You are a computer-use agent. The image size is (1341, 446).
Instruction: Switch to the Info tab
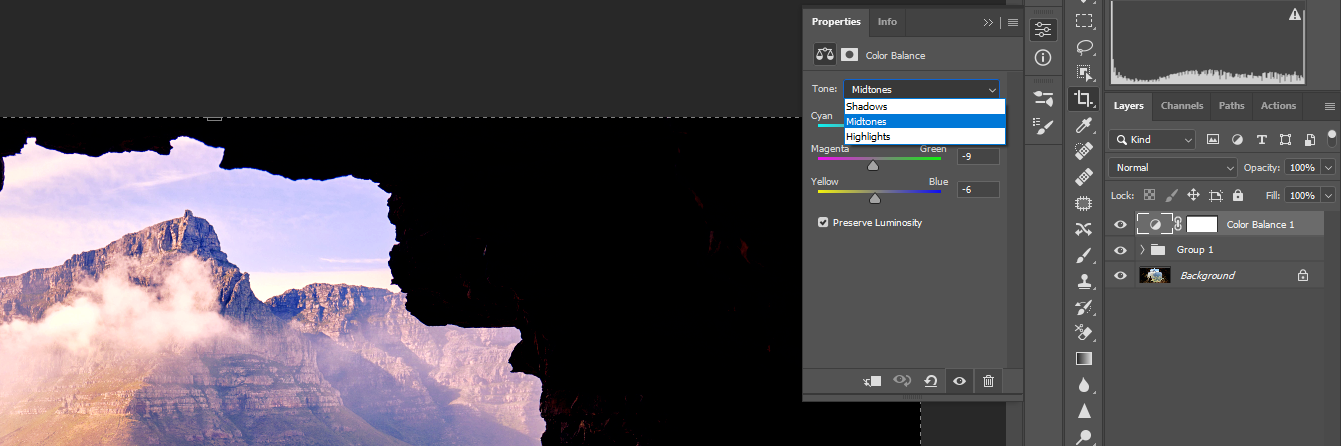point(887,22)
